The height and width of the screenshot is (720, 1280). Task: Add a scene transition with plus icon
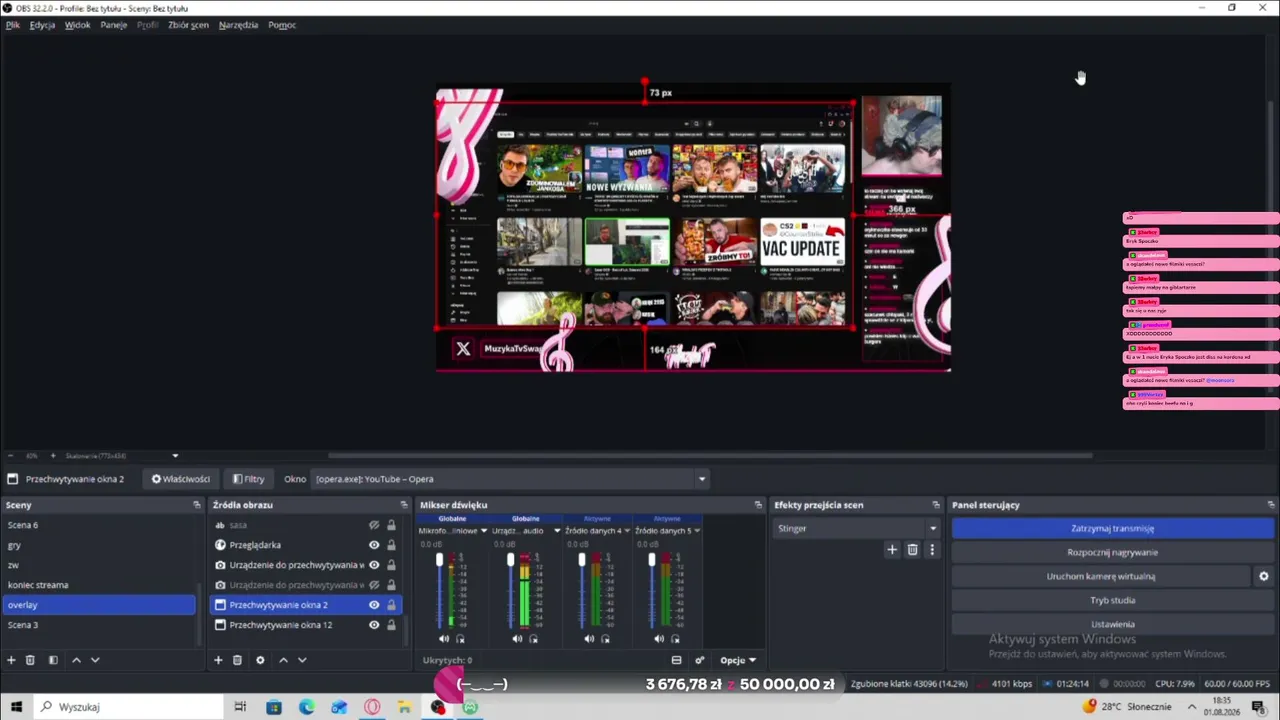coord(892,549)
